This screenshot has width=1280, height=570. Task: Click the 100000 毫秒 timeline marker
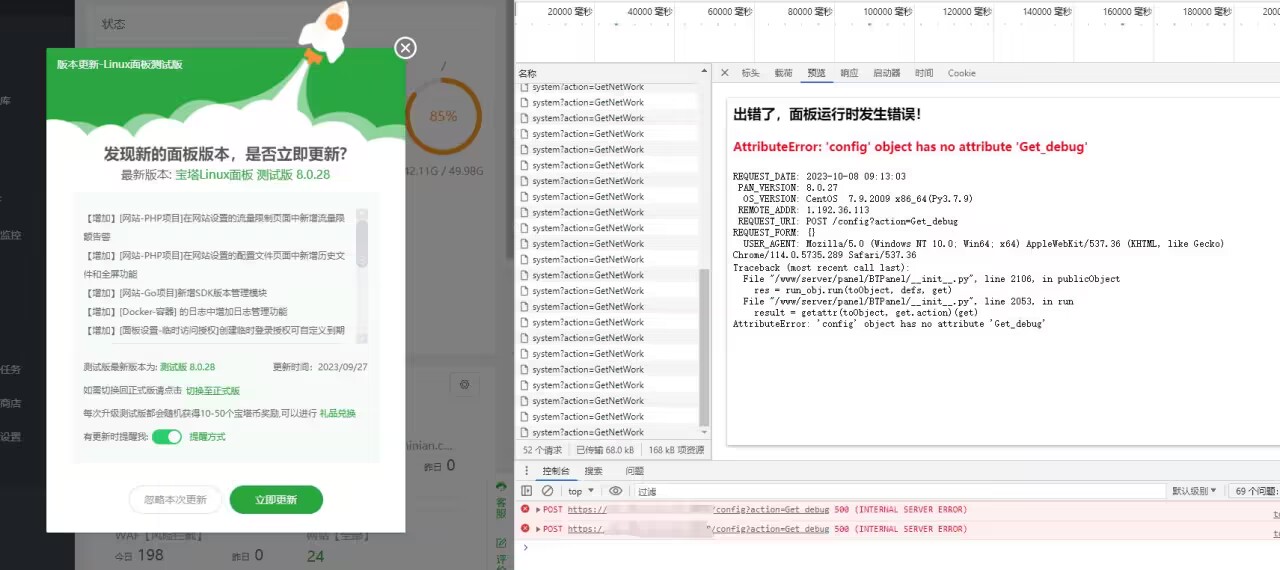tap(890, 12)
